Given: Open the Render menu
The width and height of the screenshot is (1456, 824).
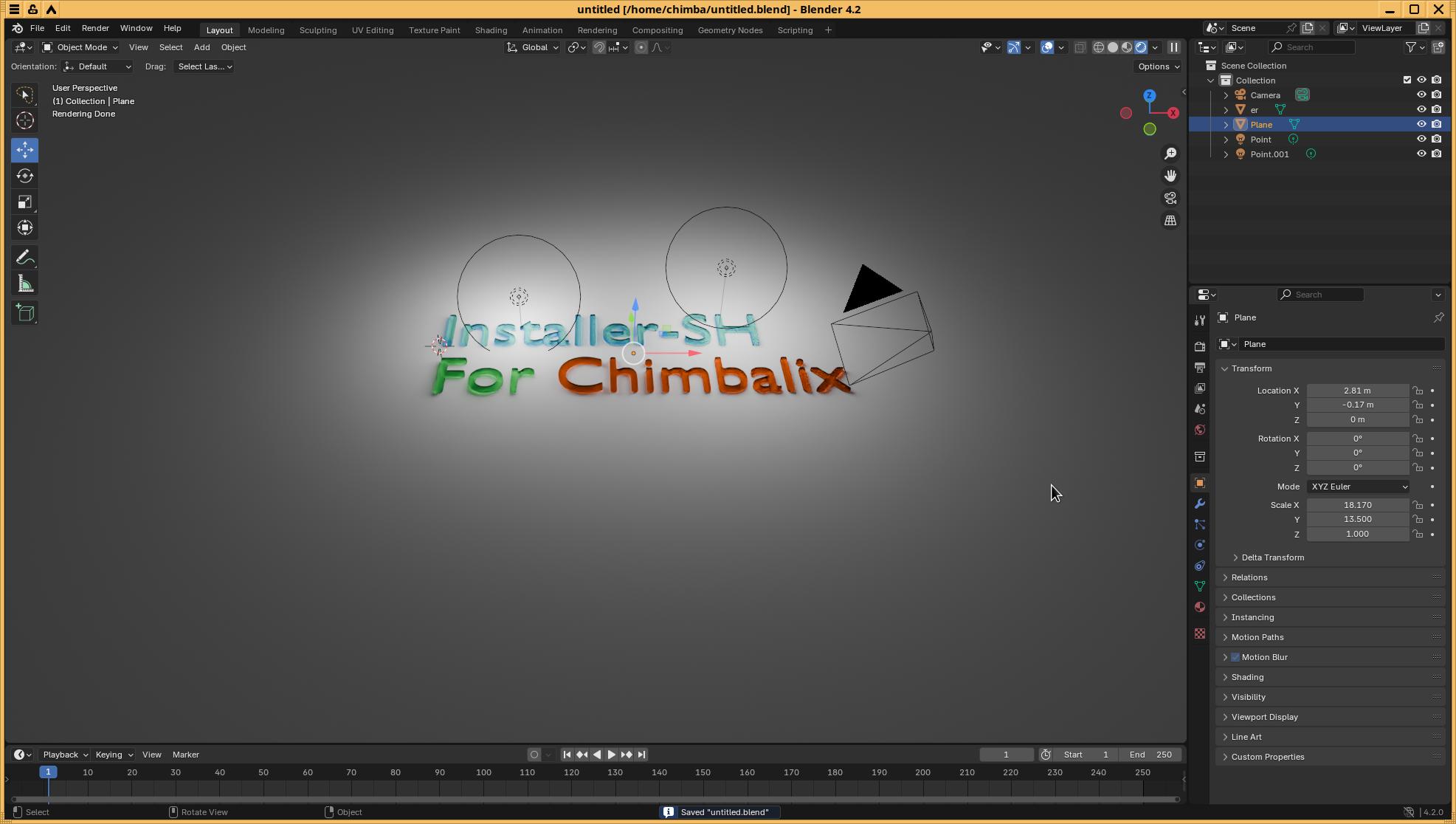Looking at the screenshot, I should pyautogui.click(x=95, y=28).
